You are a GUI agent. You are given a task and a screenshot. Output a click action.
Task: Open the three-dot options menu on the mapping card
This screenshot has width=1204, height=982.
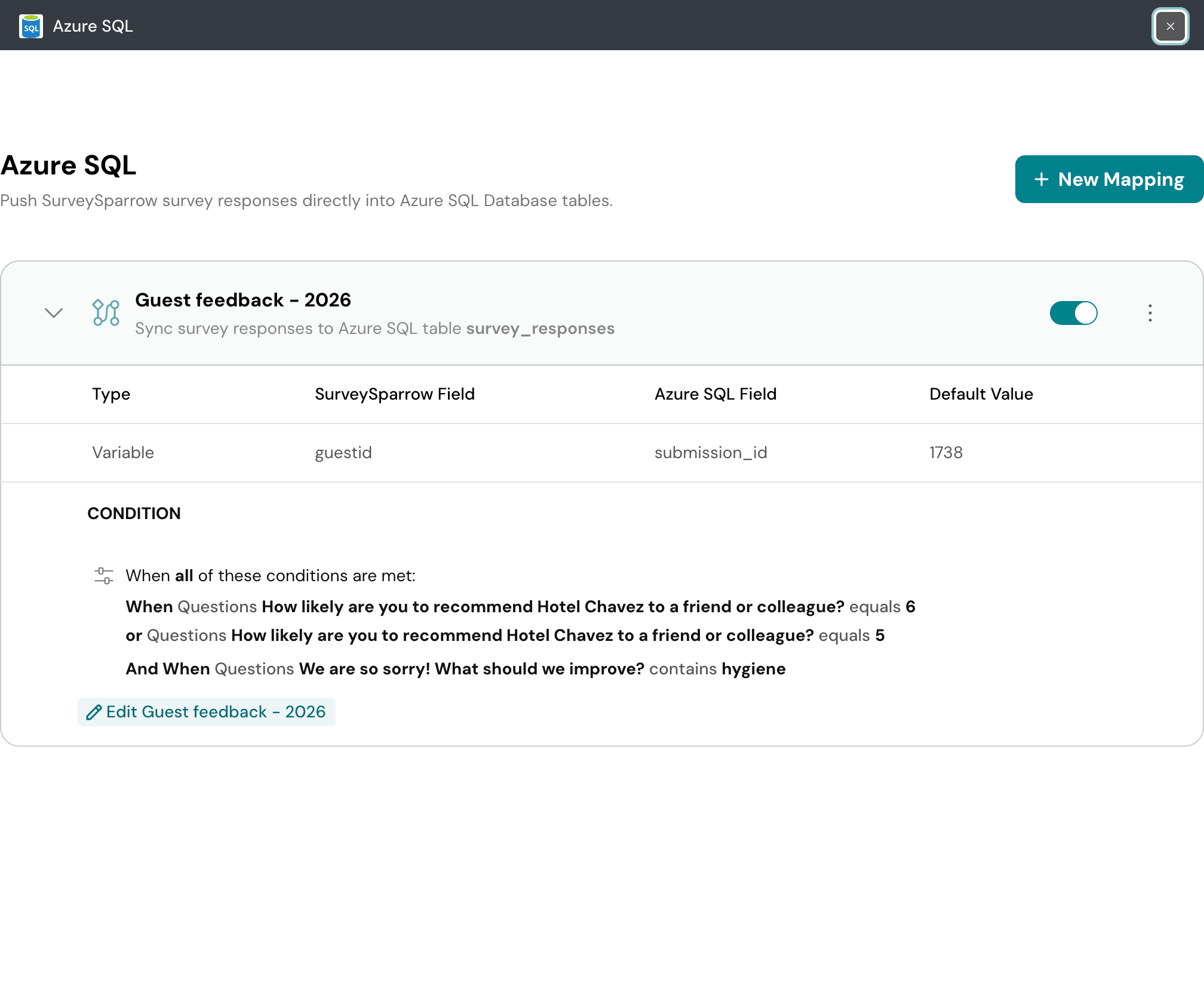[x=1150, y=312]
